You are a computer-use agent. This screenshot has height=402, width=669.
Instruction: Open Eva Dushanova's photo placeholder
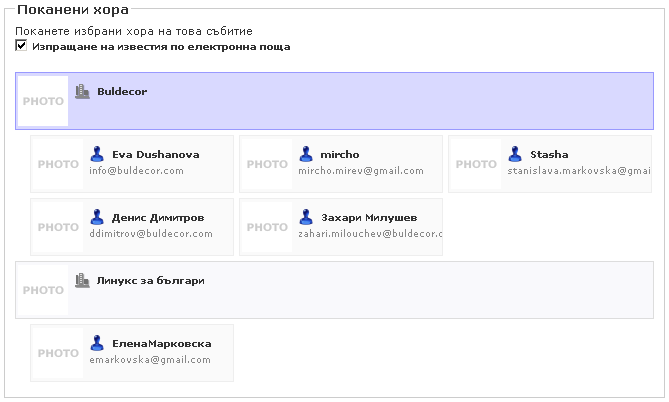[x=57, y=164]
